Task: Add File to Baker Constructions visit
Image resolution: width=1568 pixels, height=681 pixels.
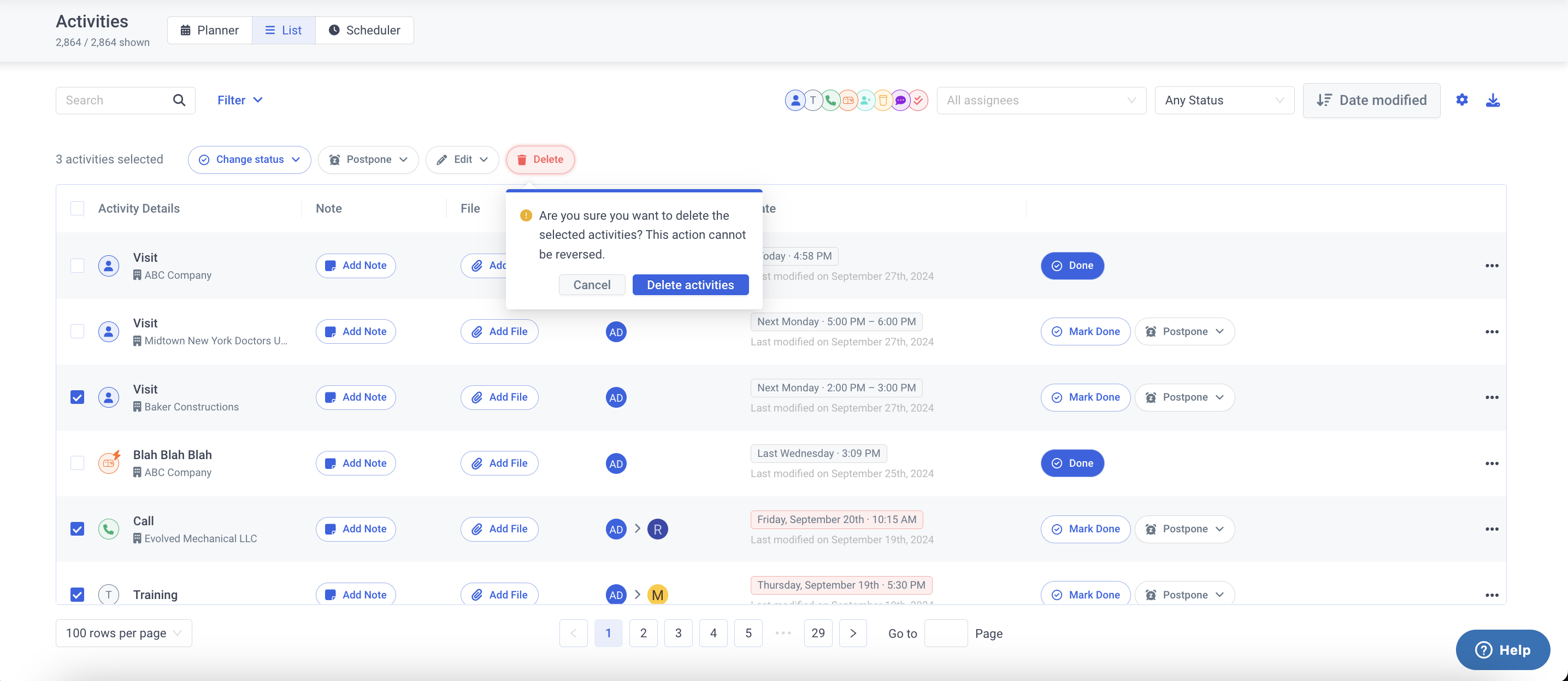Action: point(499,397)
